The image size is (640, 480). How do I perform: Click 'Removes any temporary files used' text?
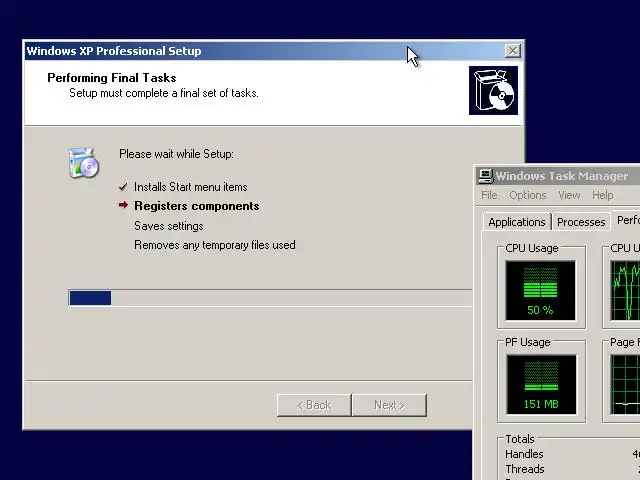tap(215, 245)
